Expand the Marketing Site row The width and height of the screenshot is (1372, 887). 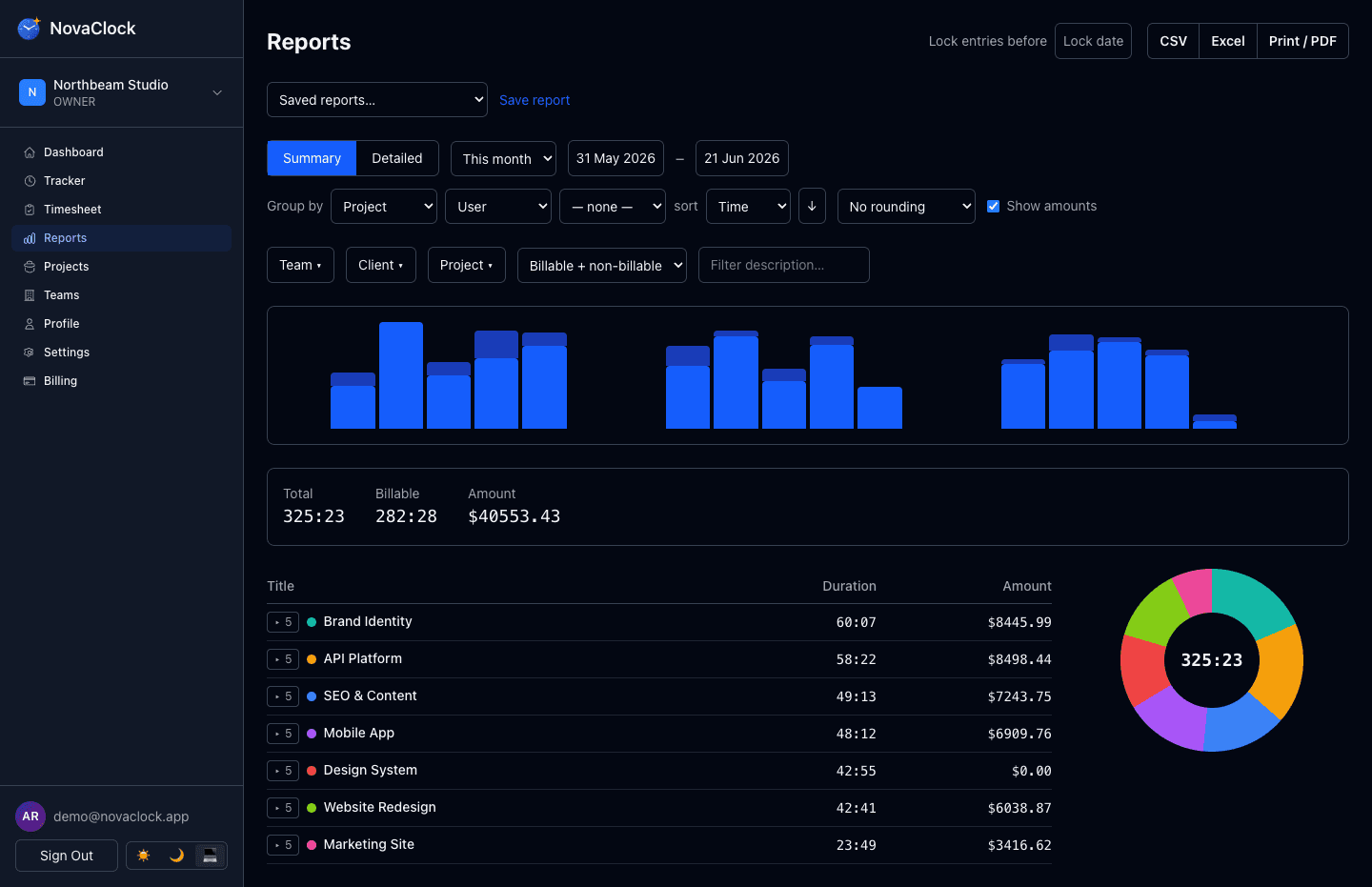(283, 845)
